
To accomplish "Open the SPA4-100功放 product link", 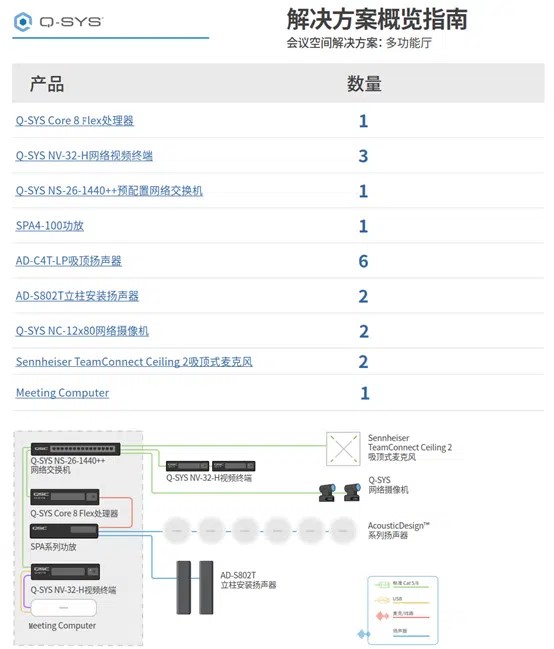I will (x=50, y=226).
